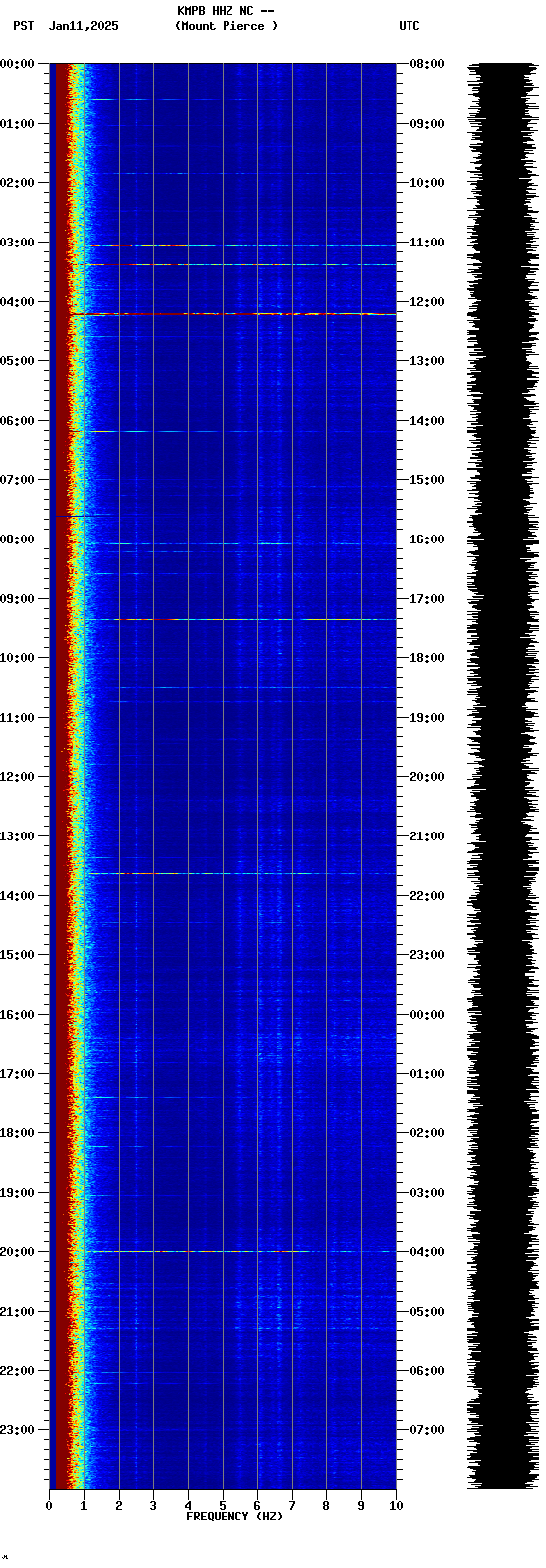The width and height of the screenshot is (546, 1568).
Task: Click the event streak just after 03:00 PST
Action: tap(242, 245)
